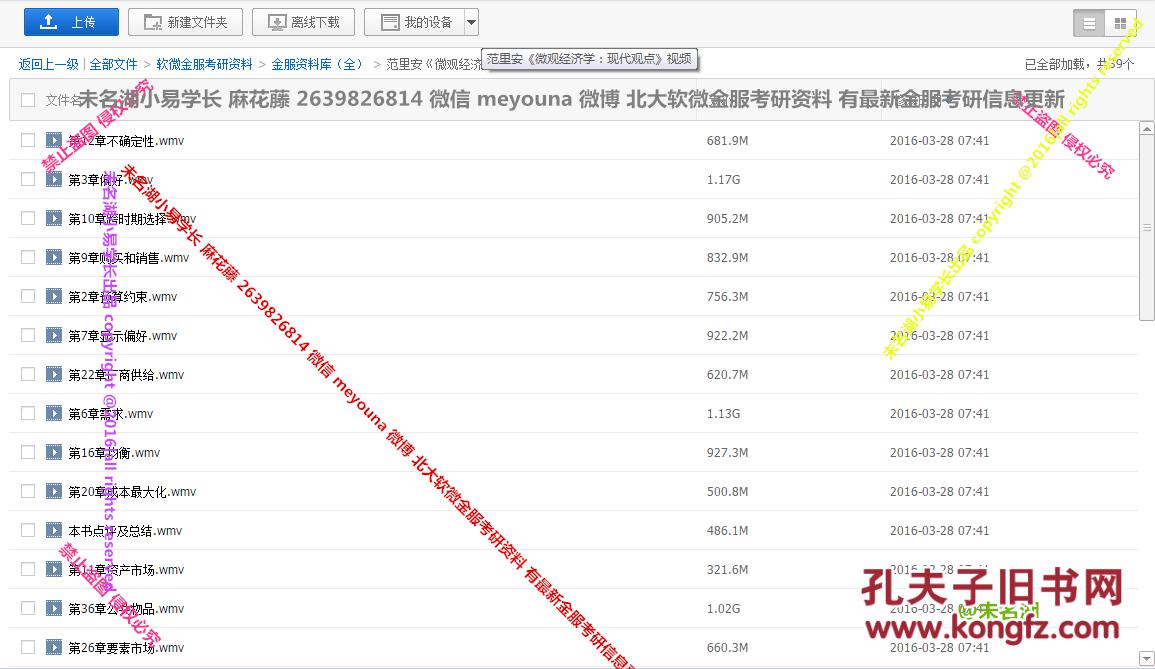Click video icon of 第9章购买和销售.wmv
This screenshot has width=1155, height=669.
coord(54,257)
